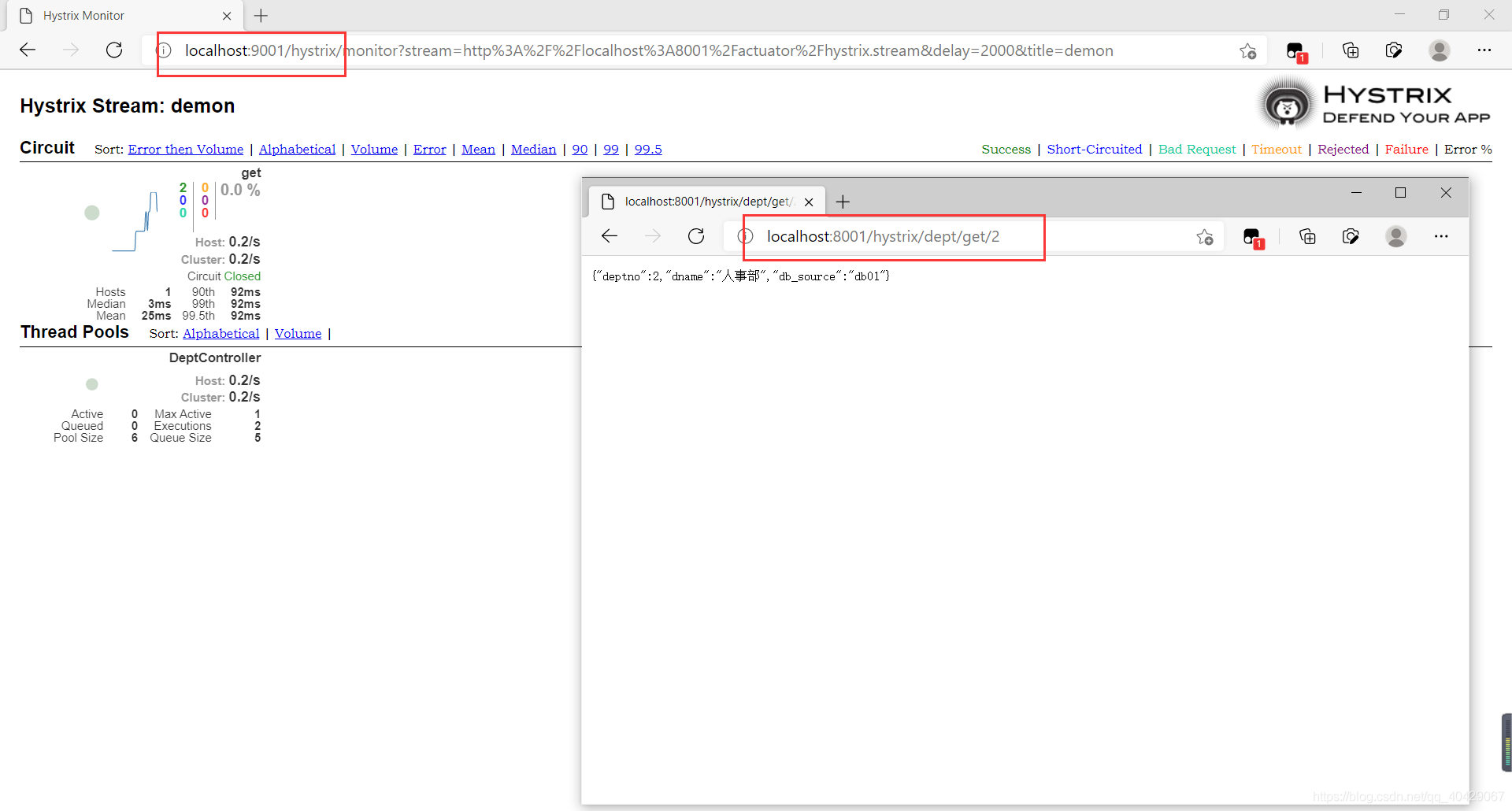Minimize the localhost:8001 window
This screenshot has height=811, width=1512.
pos(1356,193)
